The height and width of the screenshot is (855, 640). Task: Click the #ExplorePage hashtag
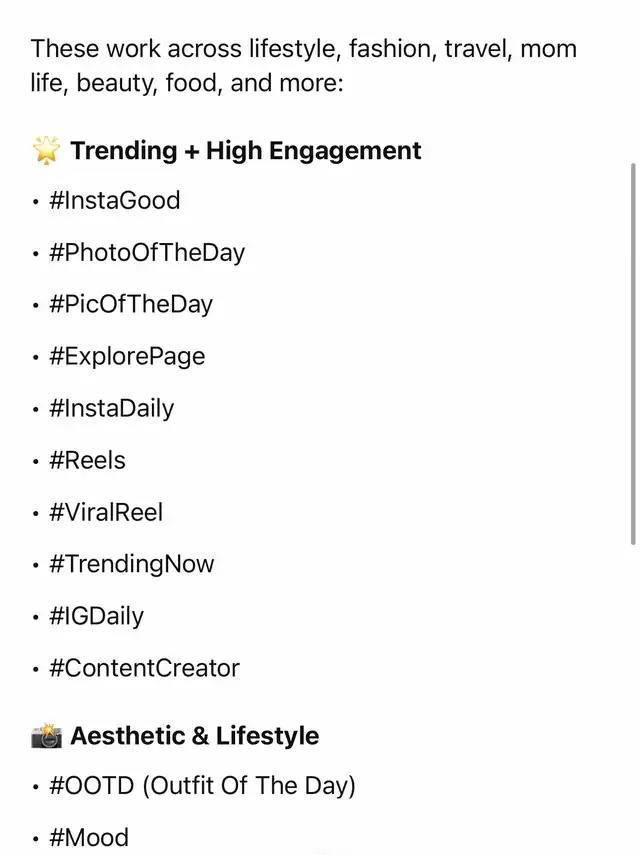127,357
